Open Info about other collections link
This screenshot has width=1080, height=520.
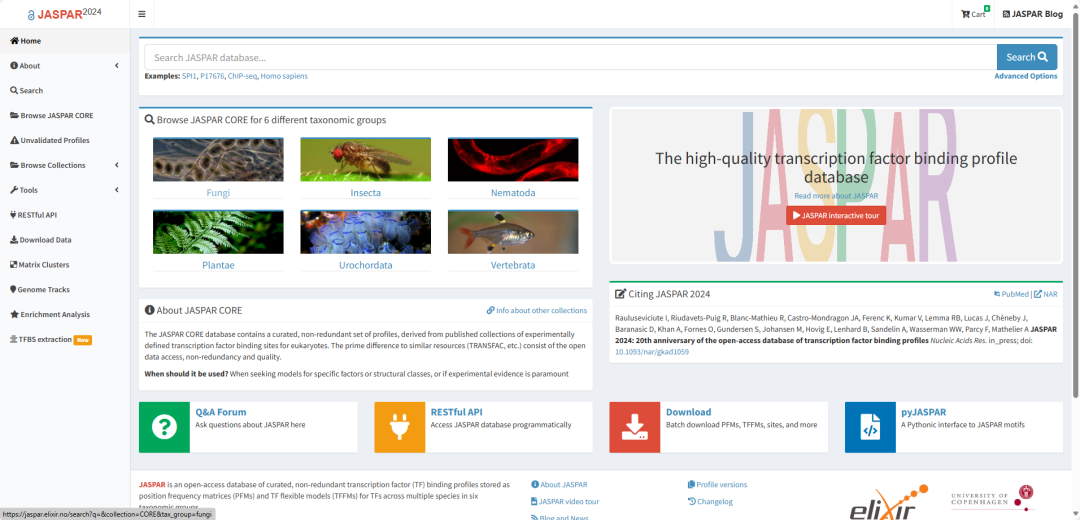[x=537, y=311]
